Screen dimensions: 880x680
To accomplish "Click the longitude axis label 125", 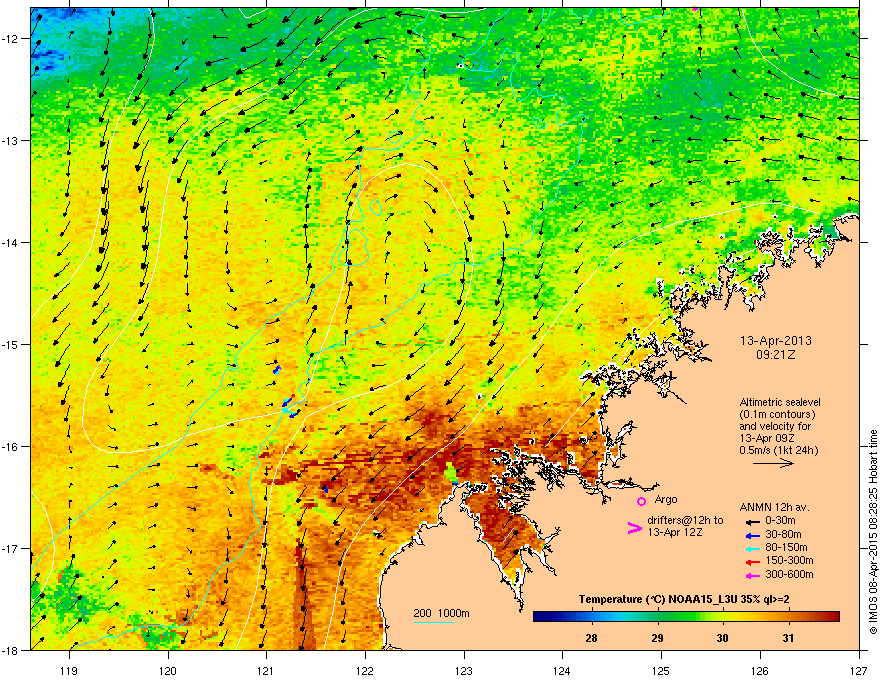I will 661,670.
